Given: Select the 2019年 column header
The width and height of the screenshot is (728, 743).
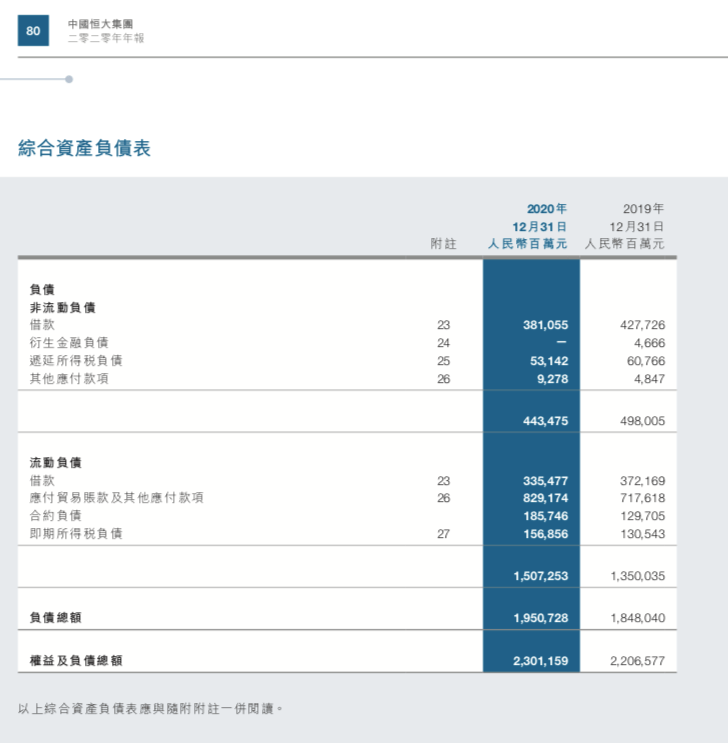Looking at the screenshot, I should click(x=643, y=209).
